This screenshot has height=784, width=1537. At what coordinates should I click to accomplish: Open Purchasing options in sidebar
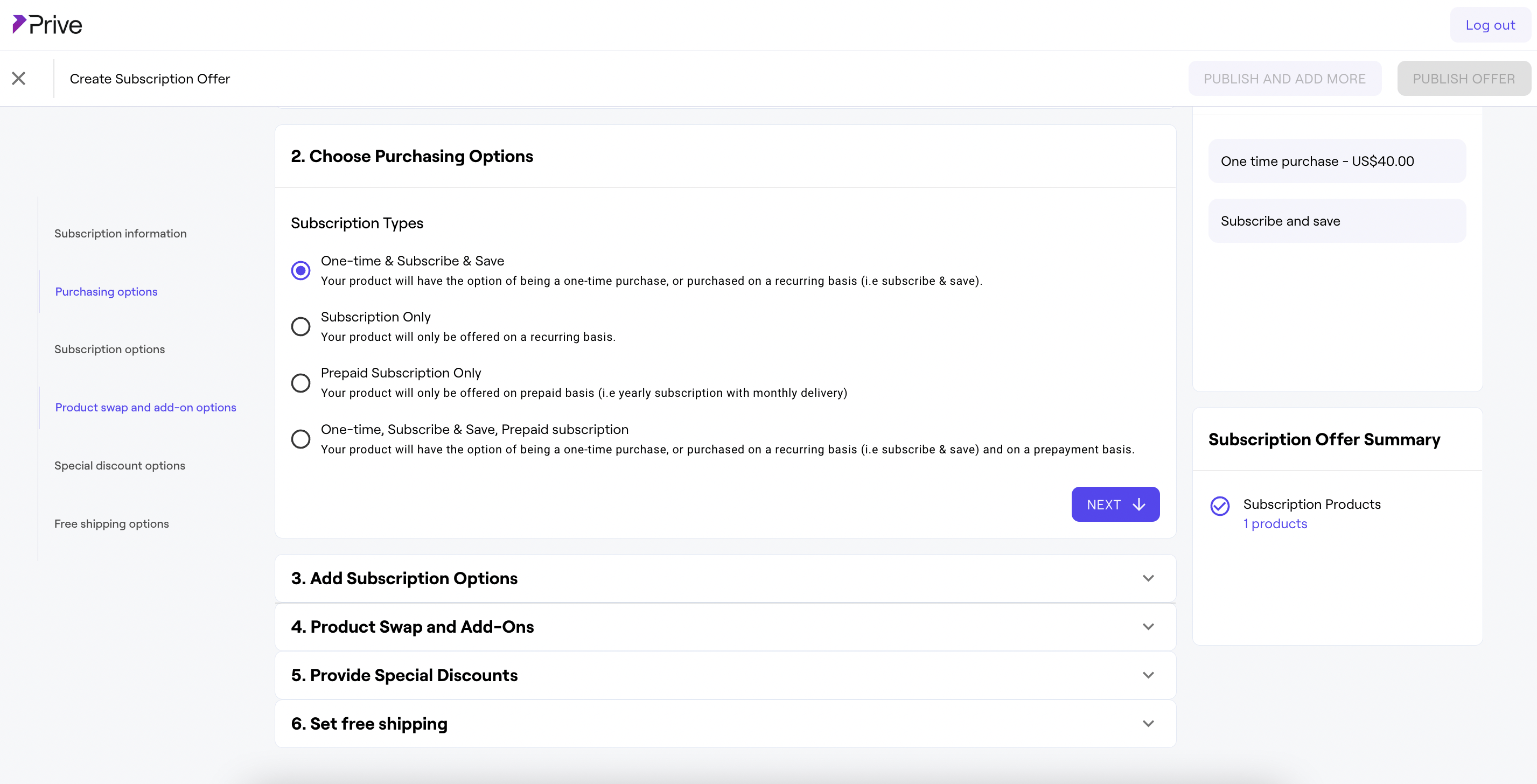pyautogui.click(x=106, y=291)
